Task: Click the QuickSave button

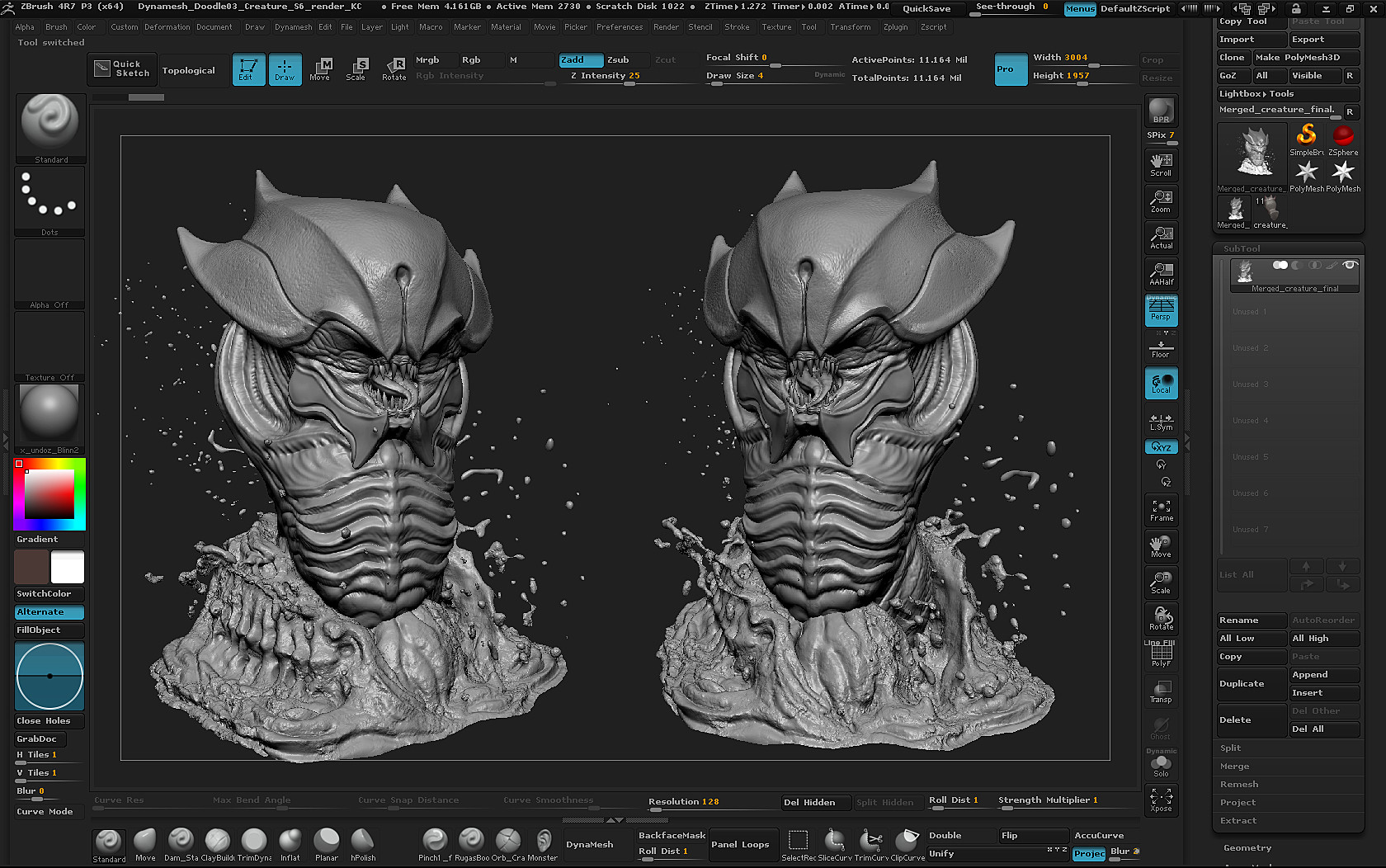Action: click(x=926, y=8)
